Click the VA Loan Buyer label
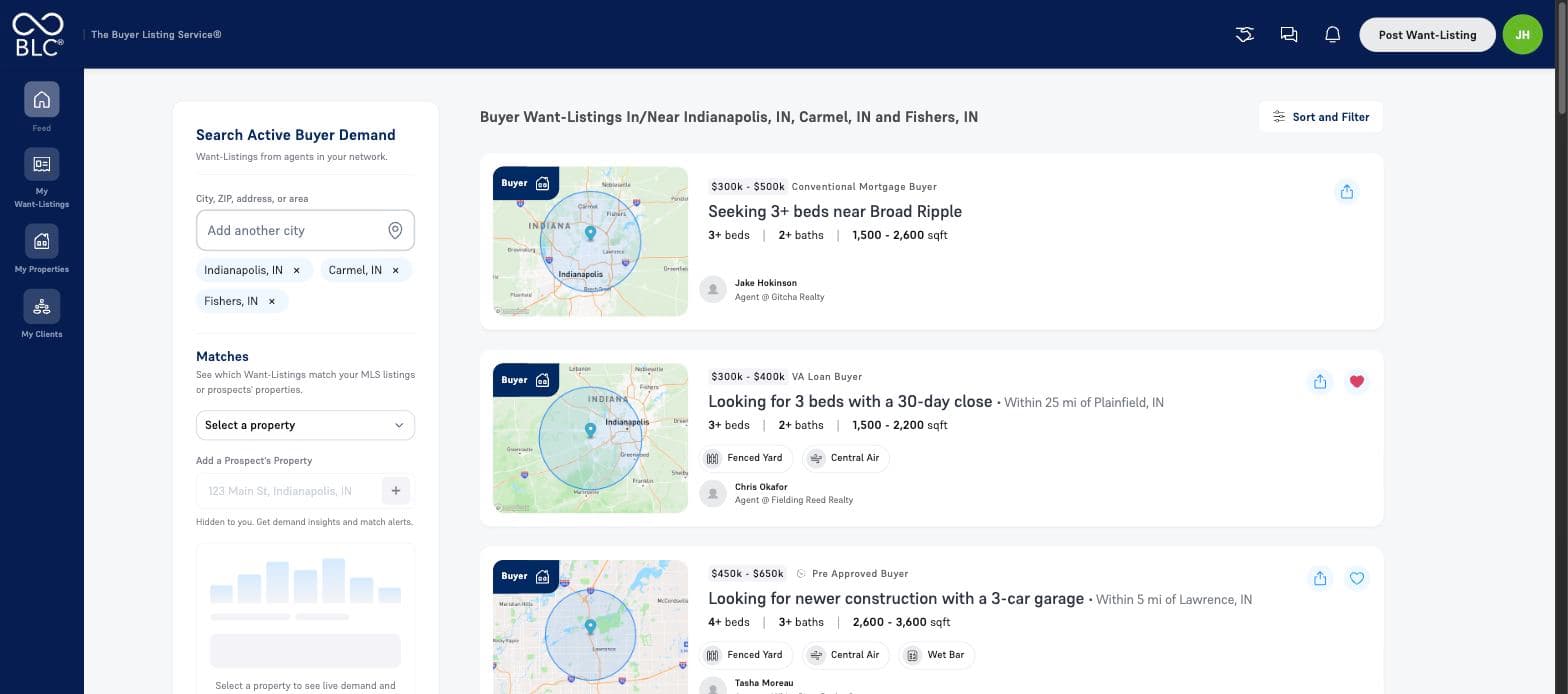 pyautogui.click(x=827, y=376)
